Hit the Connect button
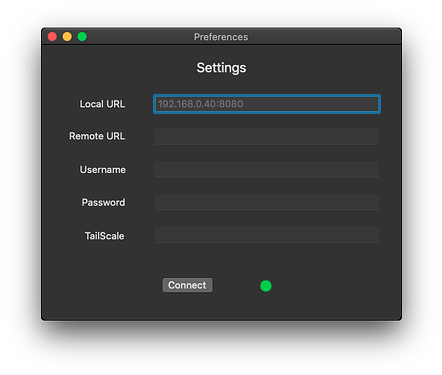Screen dimensions: 442x375 187,285
